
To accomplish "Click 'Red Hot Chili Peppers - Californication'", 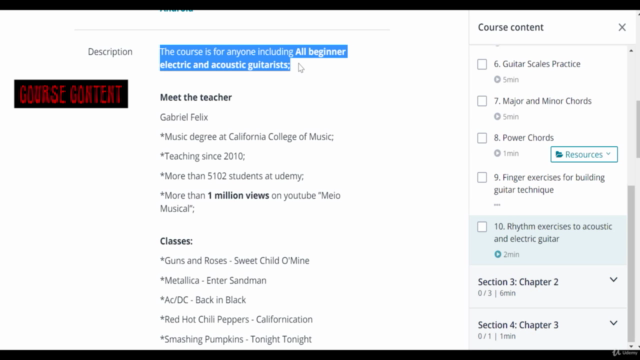I will click(x=236, y=319).
